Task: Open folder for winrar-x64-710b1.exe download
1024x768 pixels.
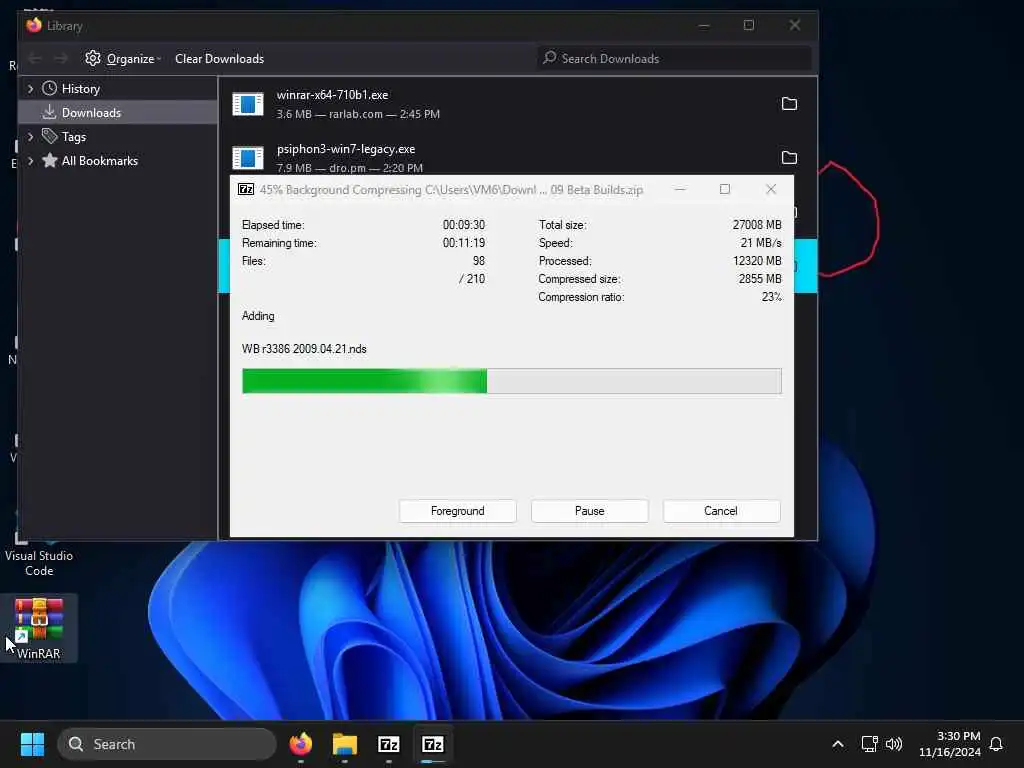Action: point(789,104)
